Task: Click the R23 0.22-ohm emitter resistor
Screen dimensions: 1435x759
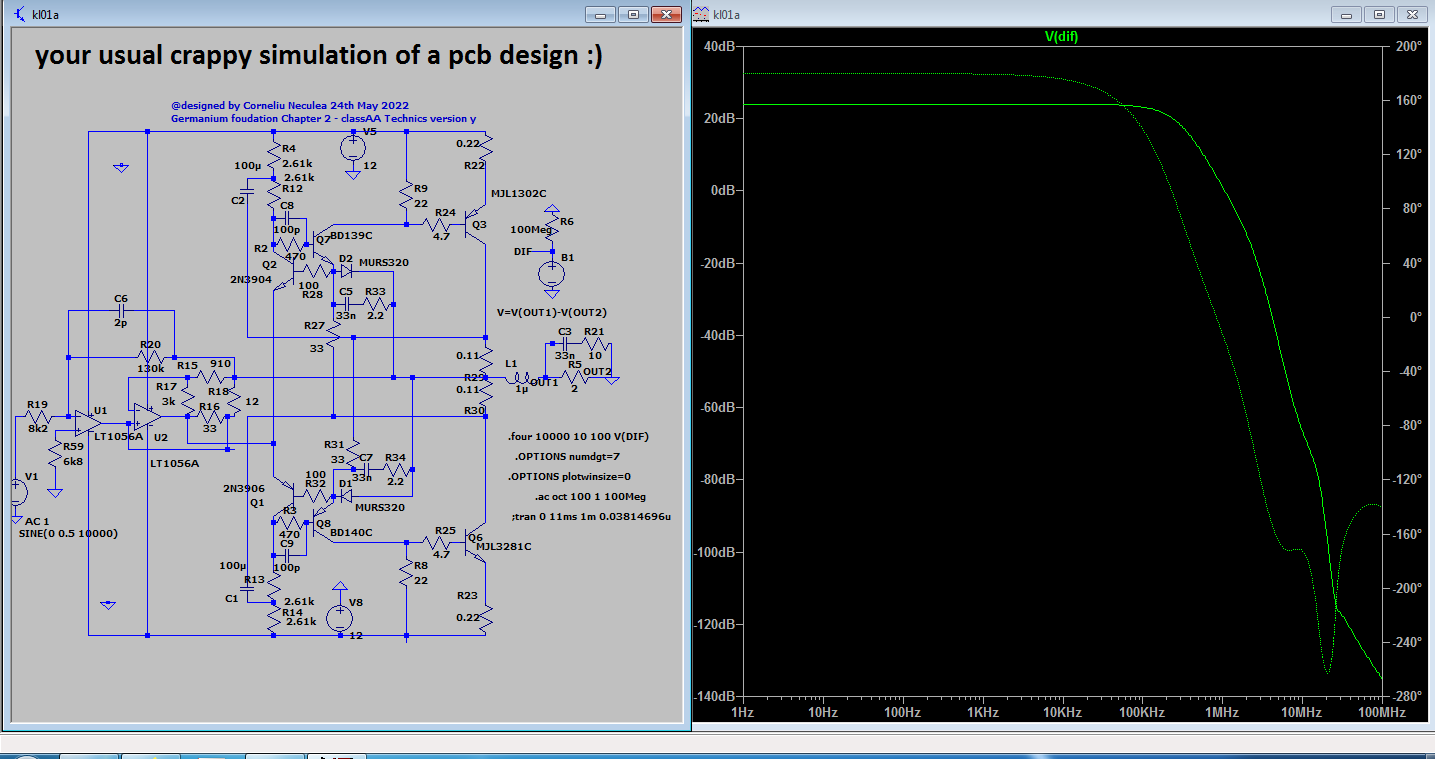Action: pos(484,617)
